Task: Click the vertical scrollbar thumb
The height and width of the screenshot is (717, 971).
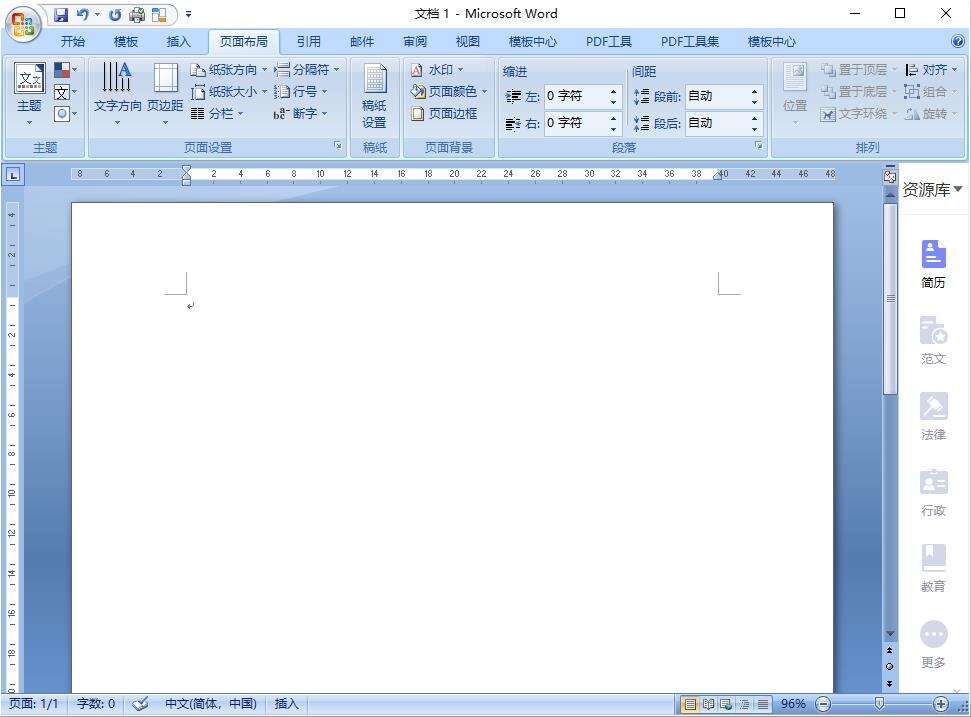Action: [890, 299]
